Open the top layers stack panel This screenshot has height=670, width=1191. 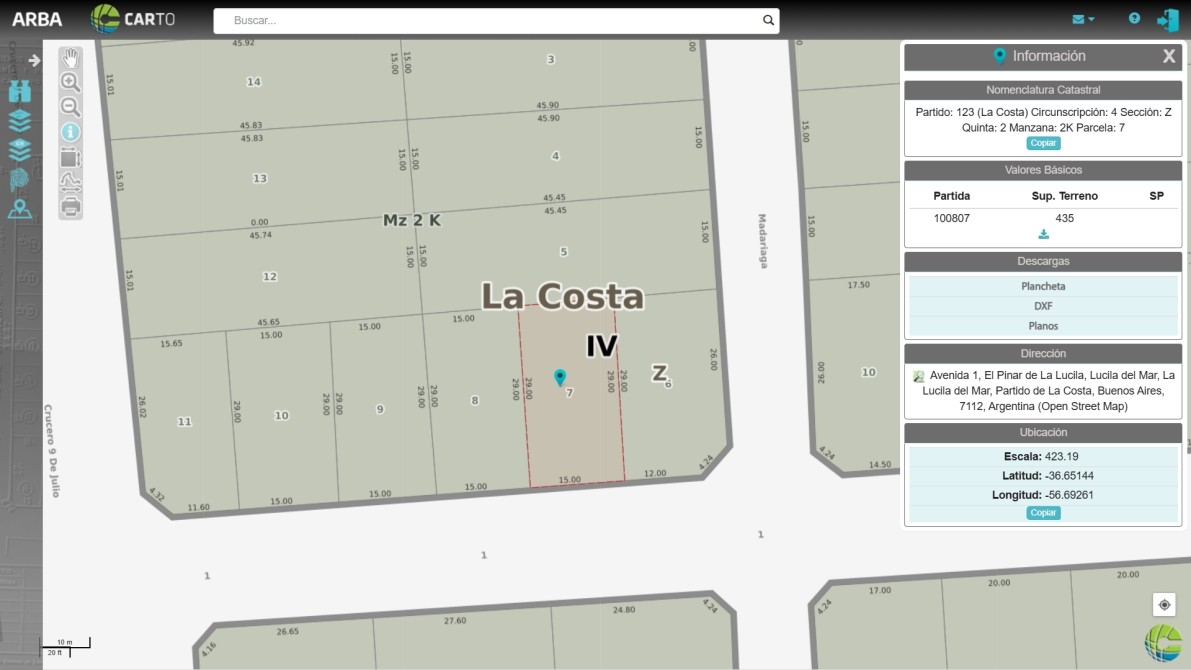point(20,120)
